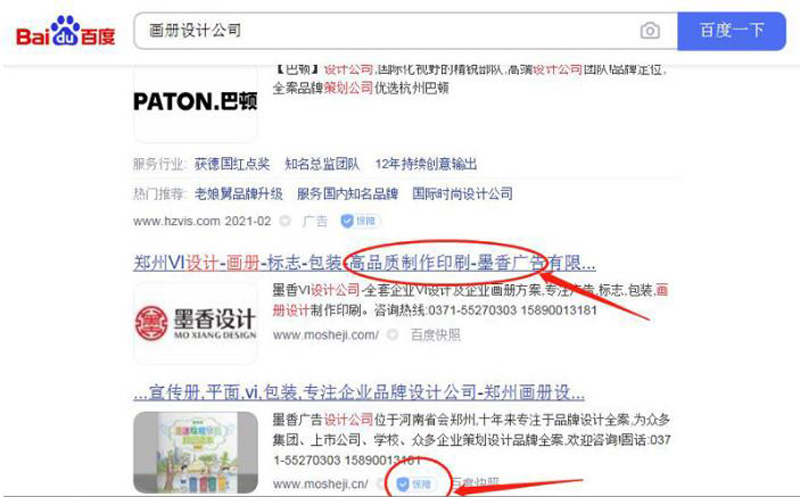Open camera image search icon
The width and height of the screenshot is (800, 497).
[649, 31]
